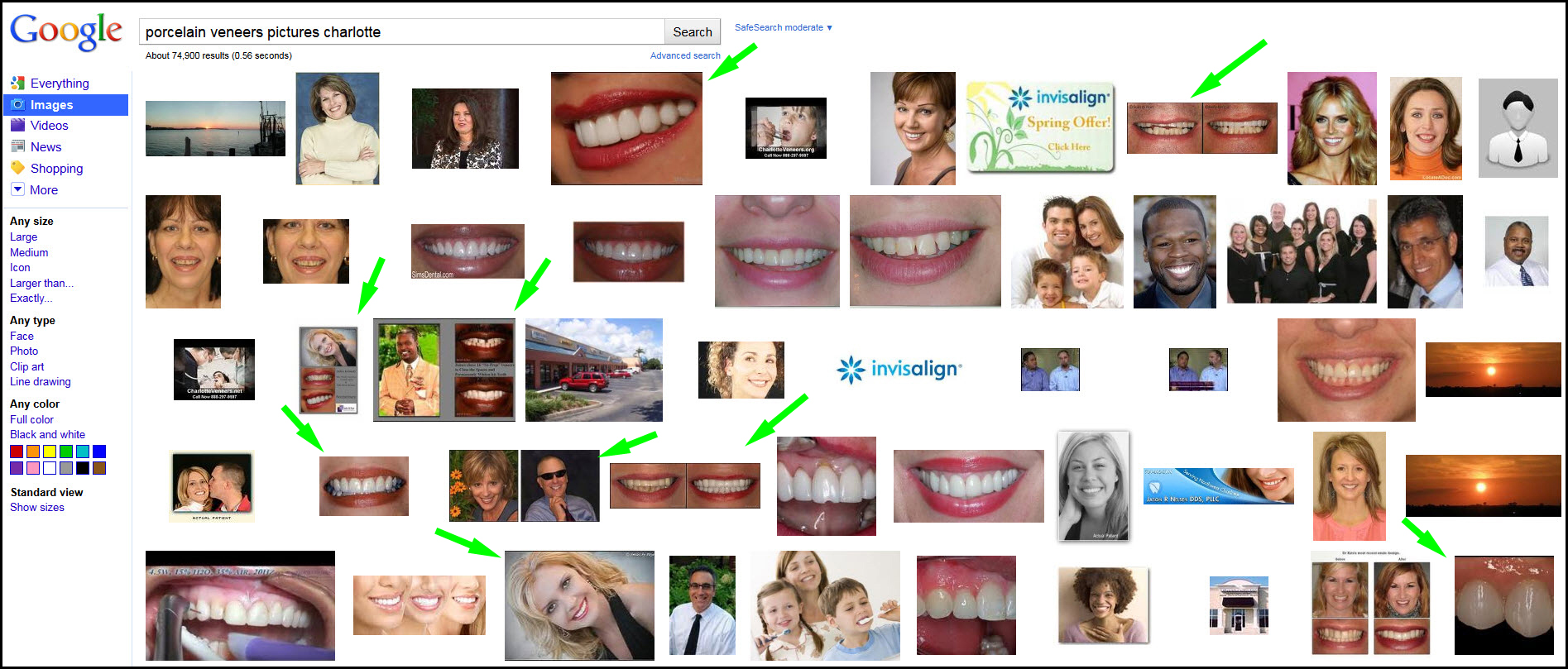Screen dimensions: 1568x669
Task: Switch to Videos results
Action: coord(49,126)
